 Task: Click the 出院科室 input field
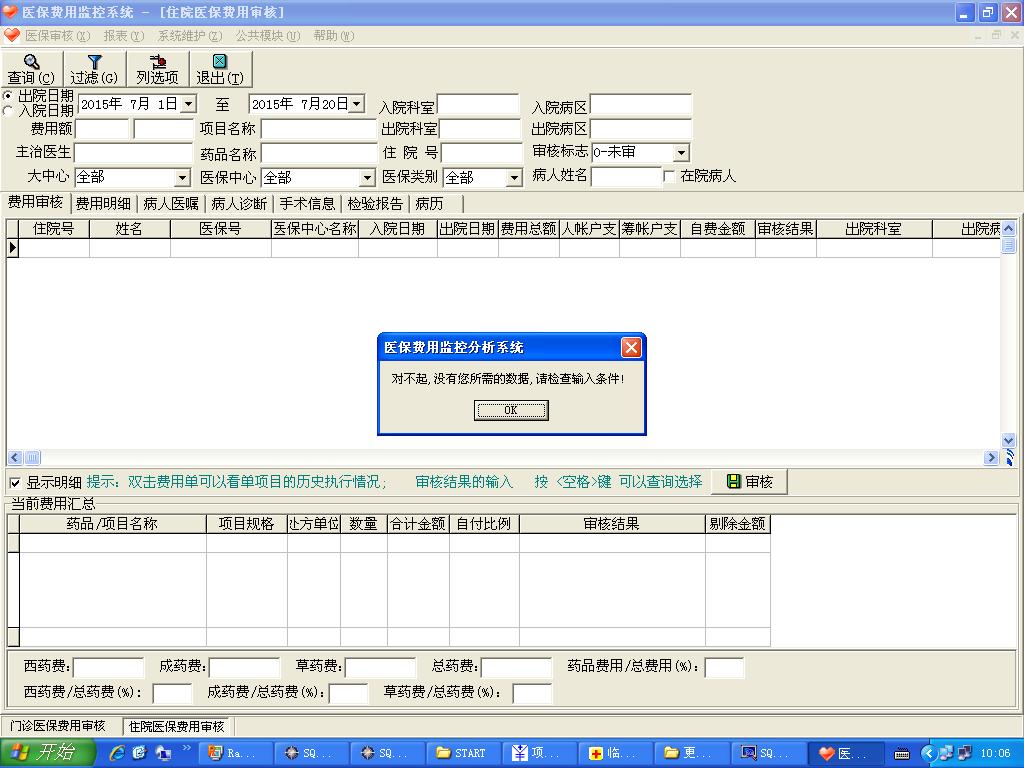coord(481,129)
